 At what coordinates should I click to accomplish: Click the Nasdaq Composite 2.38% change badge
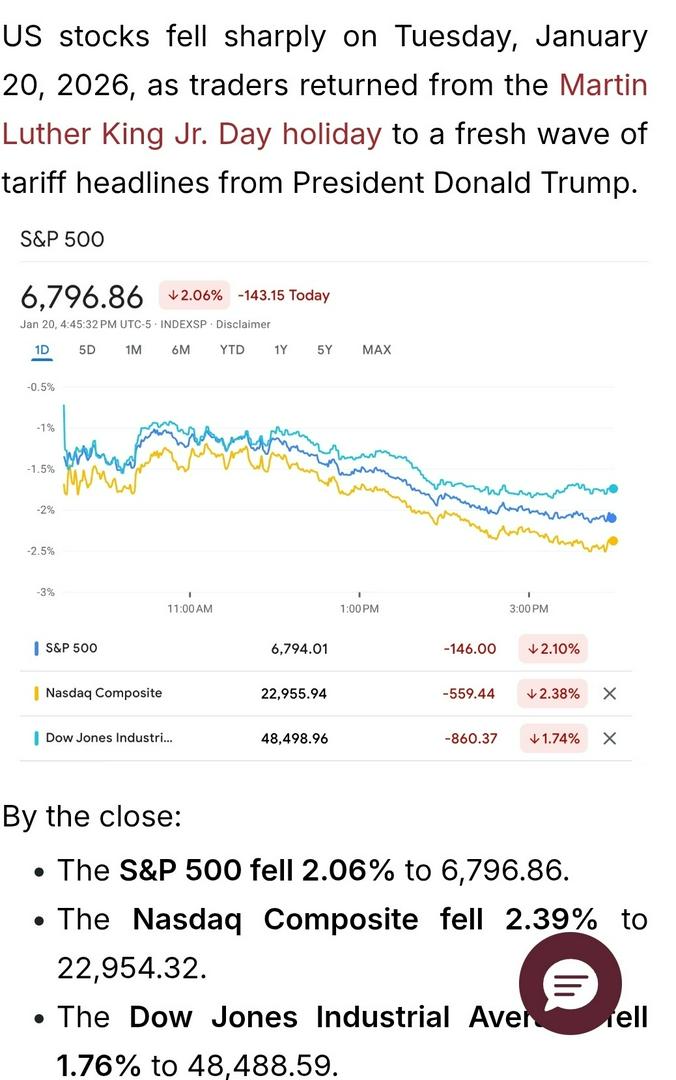click(x=553, y=693)
